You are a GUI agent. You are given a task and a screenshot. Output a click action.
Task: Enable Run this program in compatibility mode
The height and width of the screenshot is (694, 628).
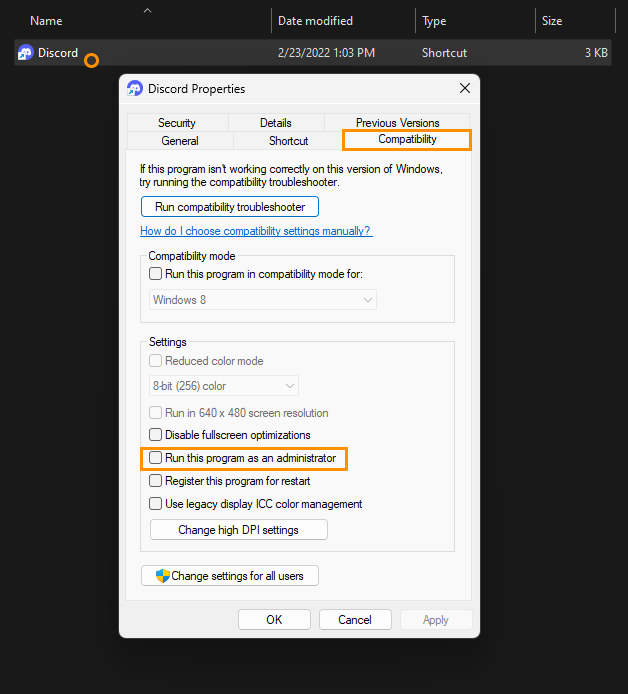click(155, 274)
